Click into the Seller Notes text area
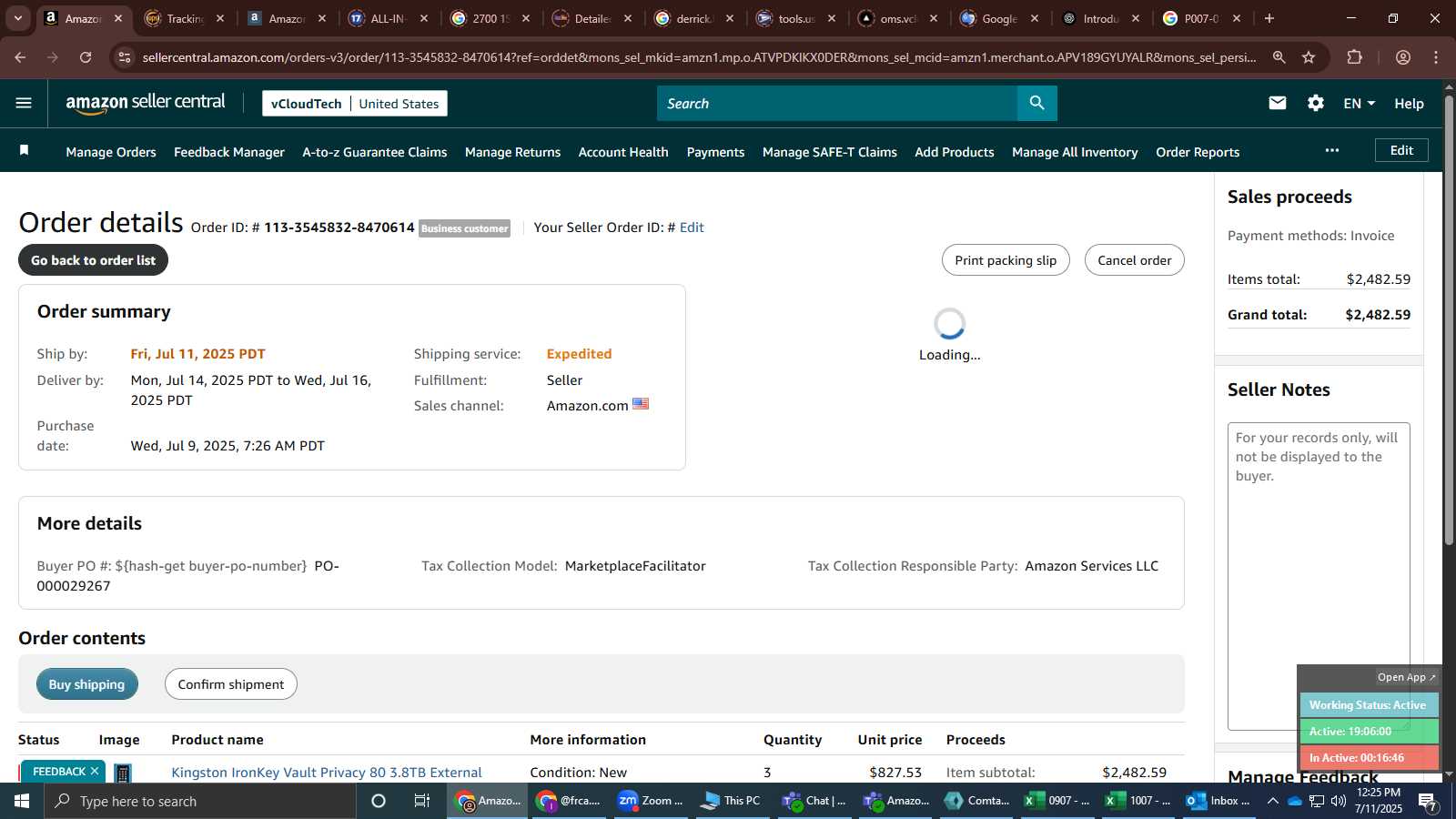Screen dimensions: 1456x819 [x=1319, y=576]
